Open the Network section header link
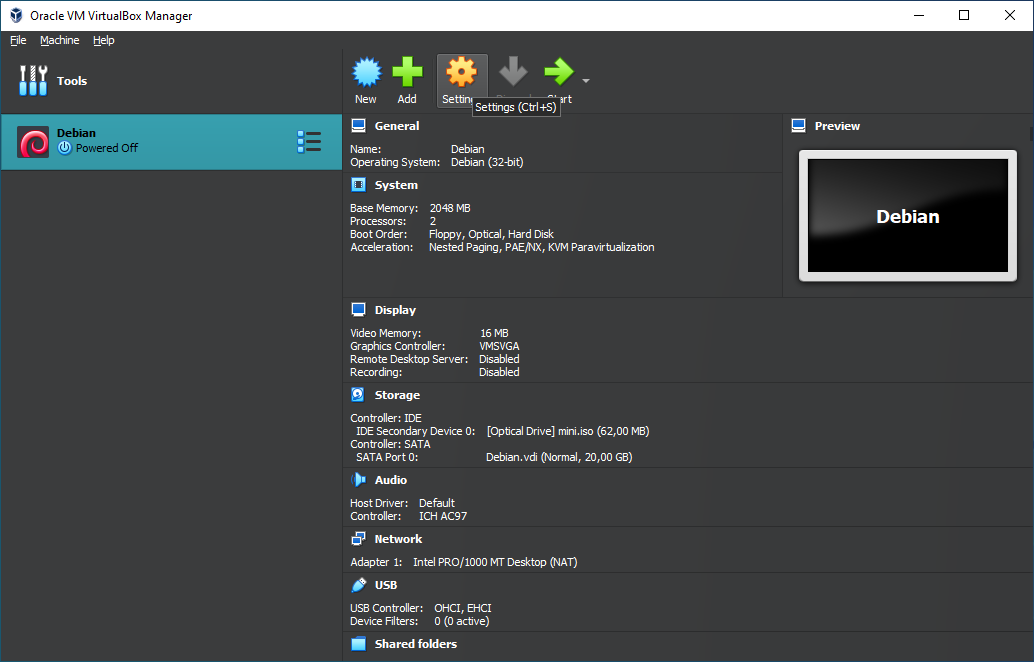This screenshot has width=1034, height=662. [x=398, y=539]
